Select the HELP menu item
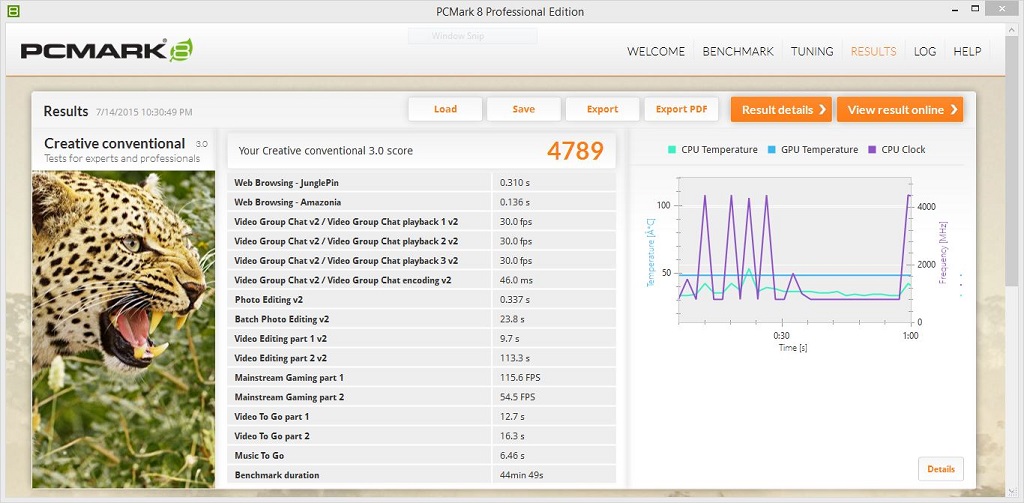 tap(967, 51)
